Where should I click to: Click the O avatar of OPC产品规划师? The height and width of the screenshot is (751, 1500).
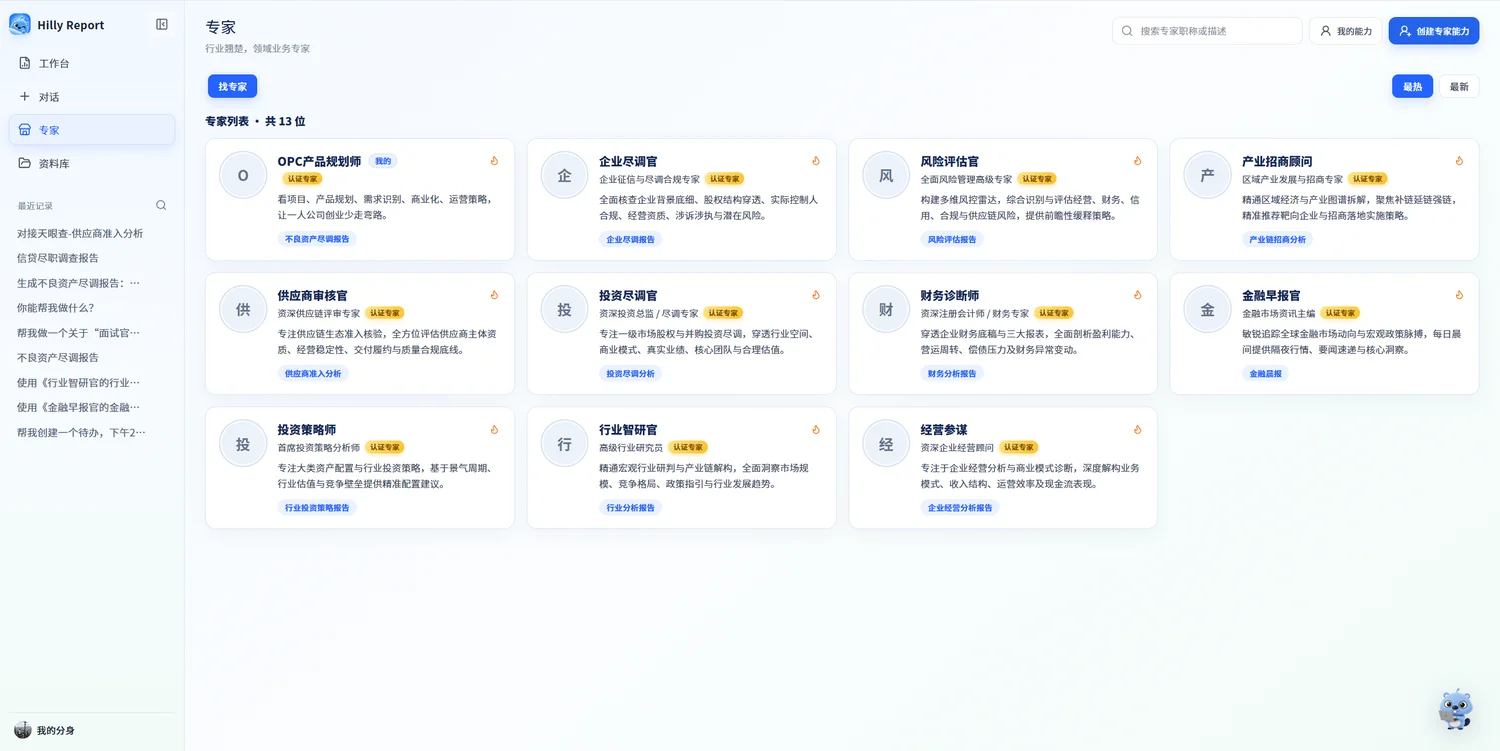(x=243, y=176)
